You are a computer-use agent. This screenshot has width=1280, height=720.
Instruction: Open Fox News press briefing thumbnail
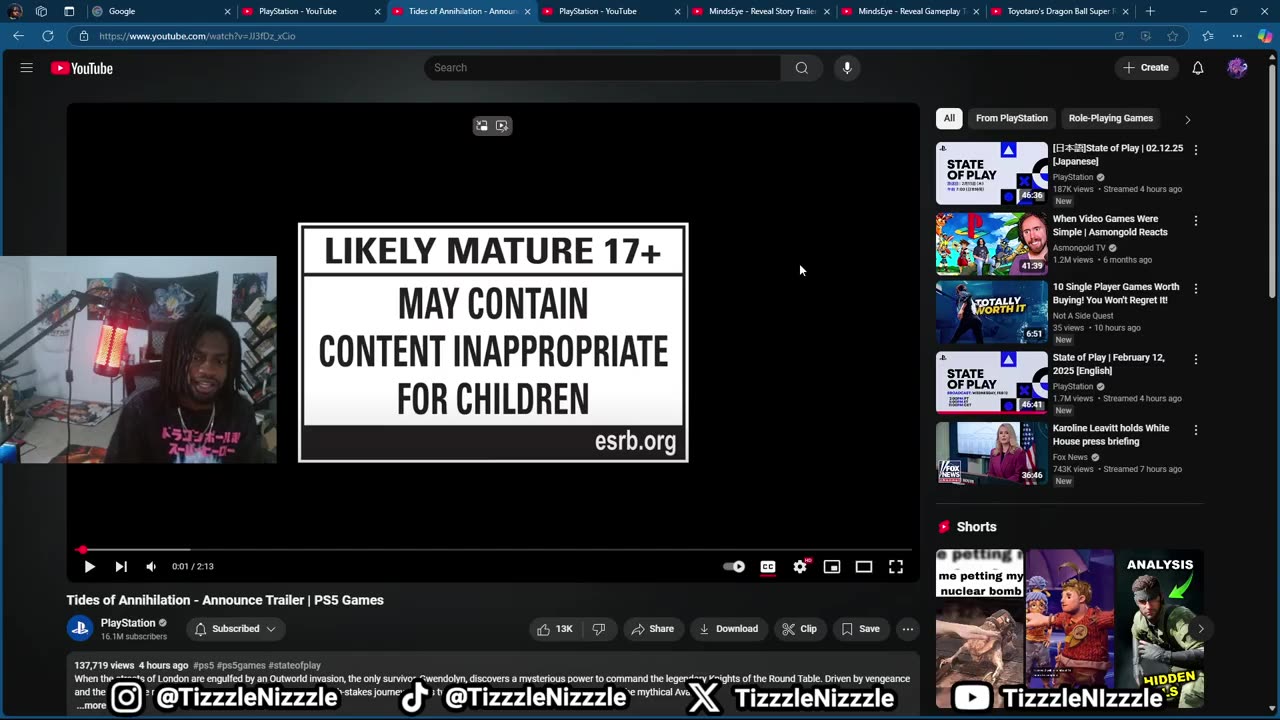(x=991, y=453)
